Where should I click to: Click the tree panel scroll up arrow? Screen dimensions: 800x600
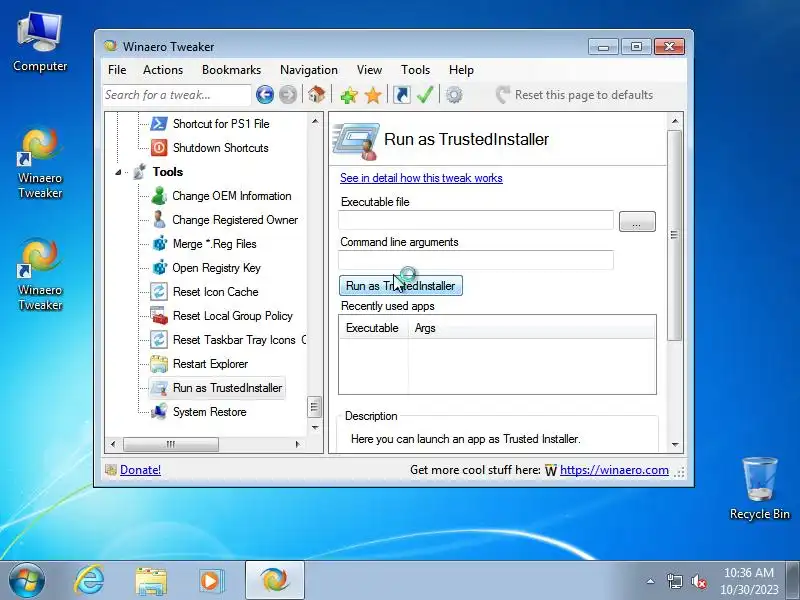[315, 121]
